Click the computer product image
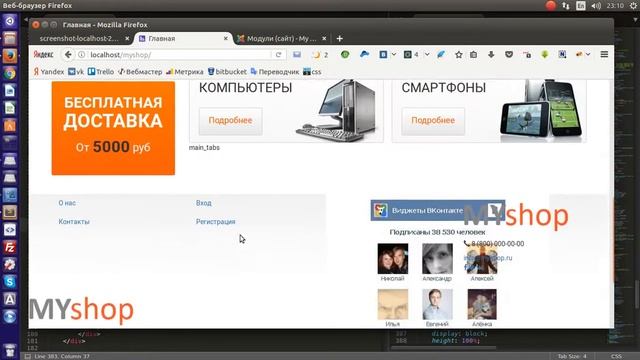The image size is (640, 360). (x=337, y=111)
